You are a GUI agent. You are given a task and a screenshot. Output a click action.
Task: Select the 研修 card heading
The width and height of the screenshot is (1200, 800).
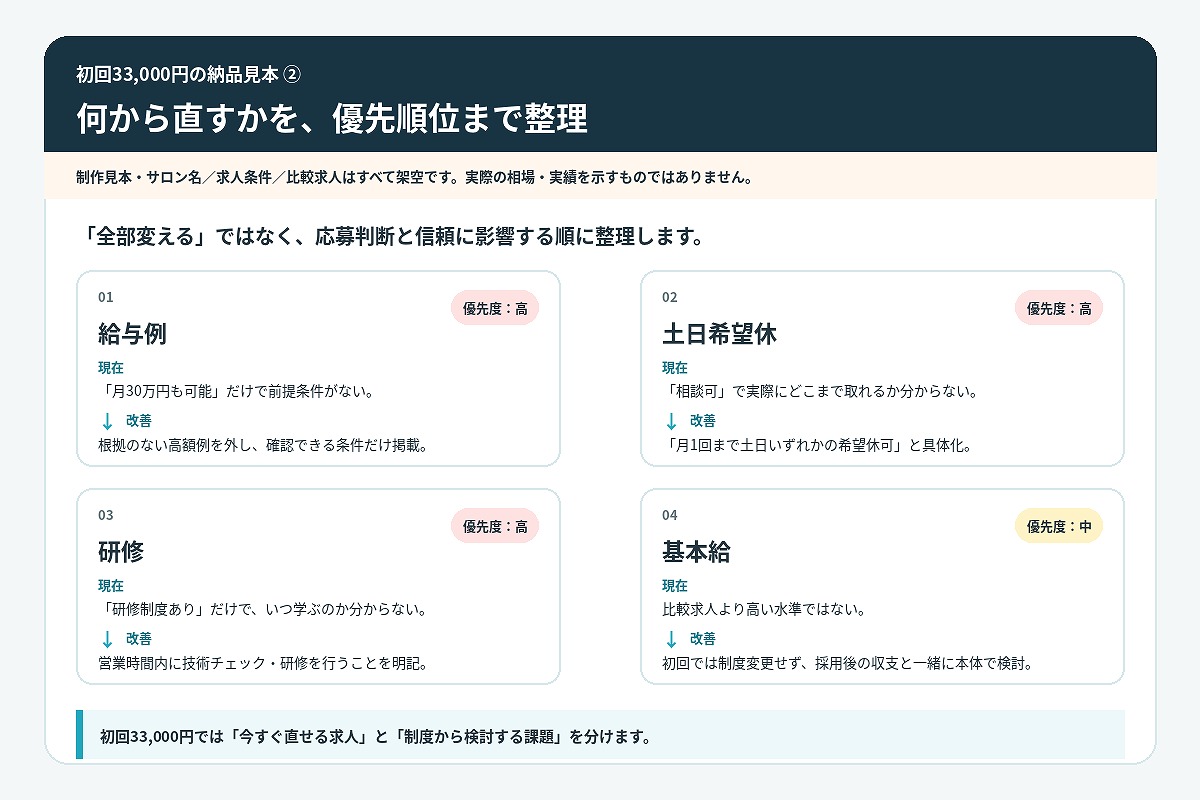click(x=121, y=552)
